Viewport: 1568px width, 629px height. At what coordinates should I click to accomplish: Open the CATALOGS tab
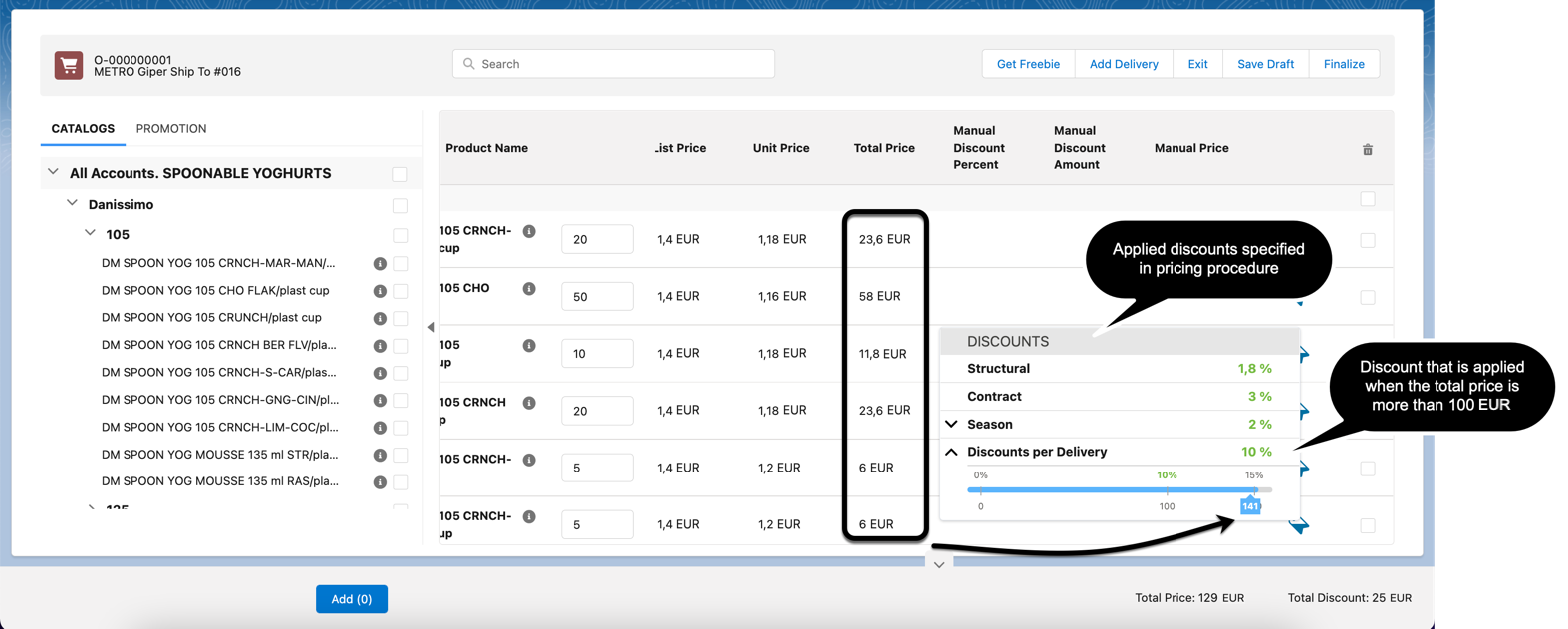pyautogui.click(x=83, y=129)
